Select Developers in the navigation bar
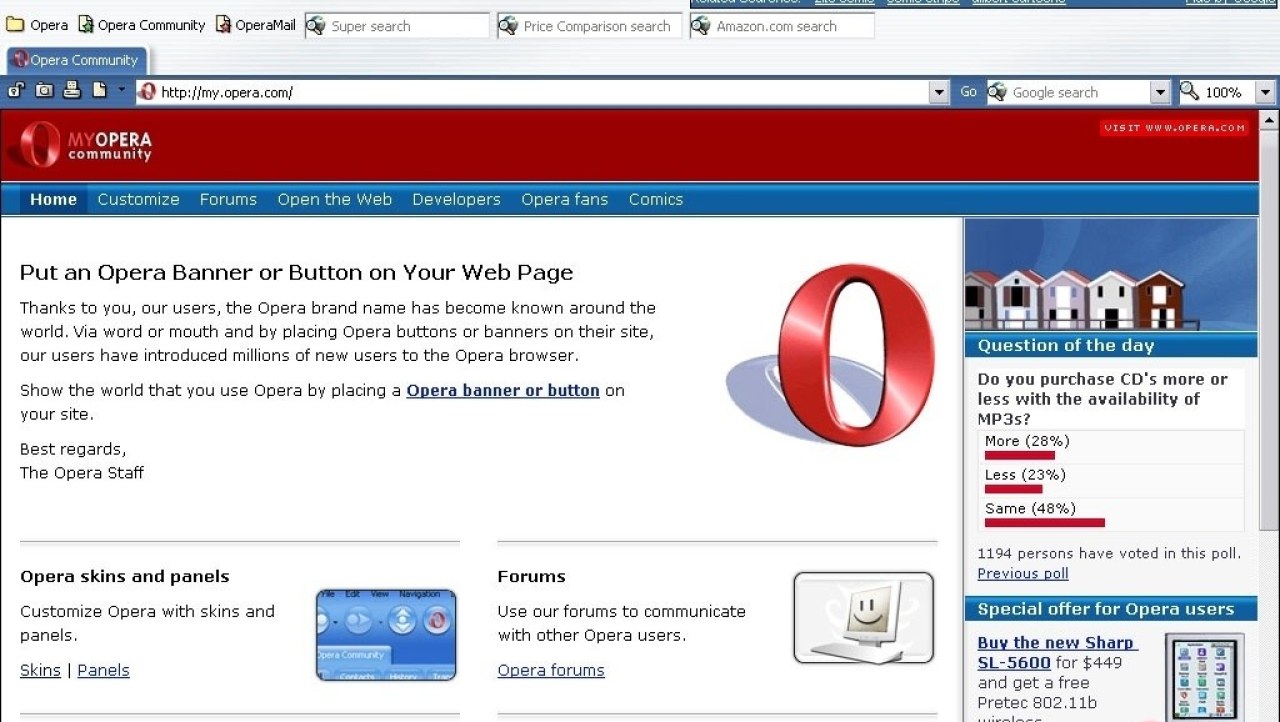 tap(456, 199)
